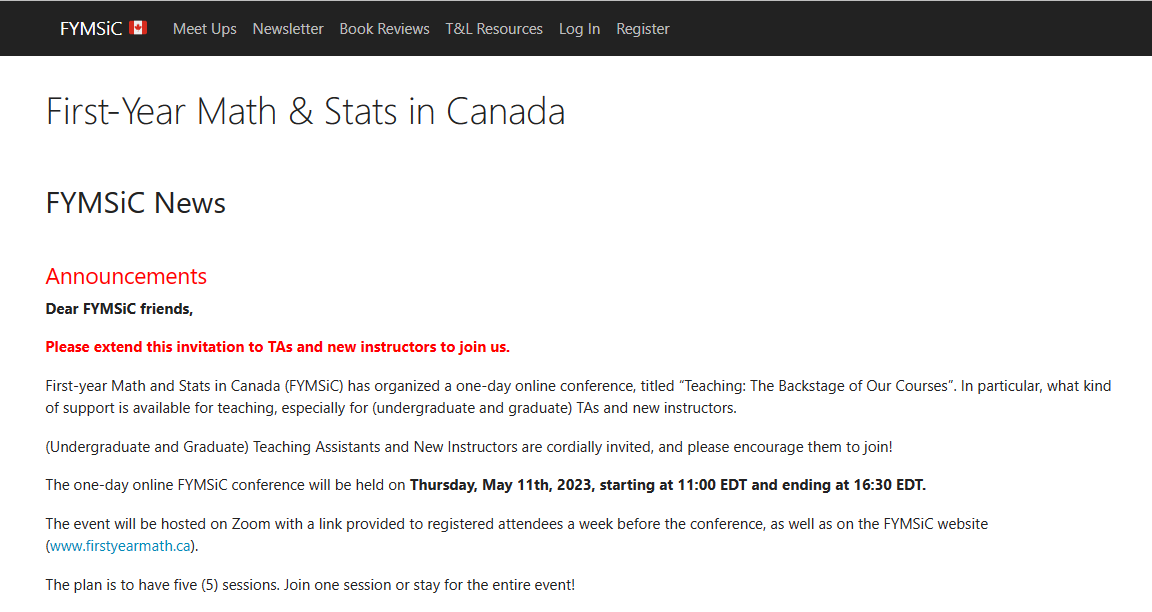
Task: Click the red Announcements heading
Action: click(x=126, y=276)
